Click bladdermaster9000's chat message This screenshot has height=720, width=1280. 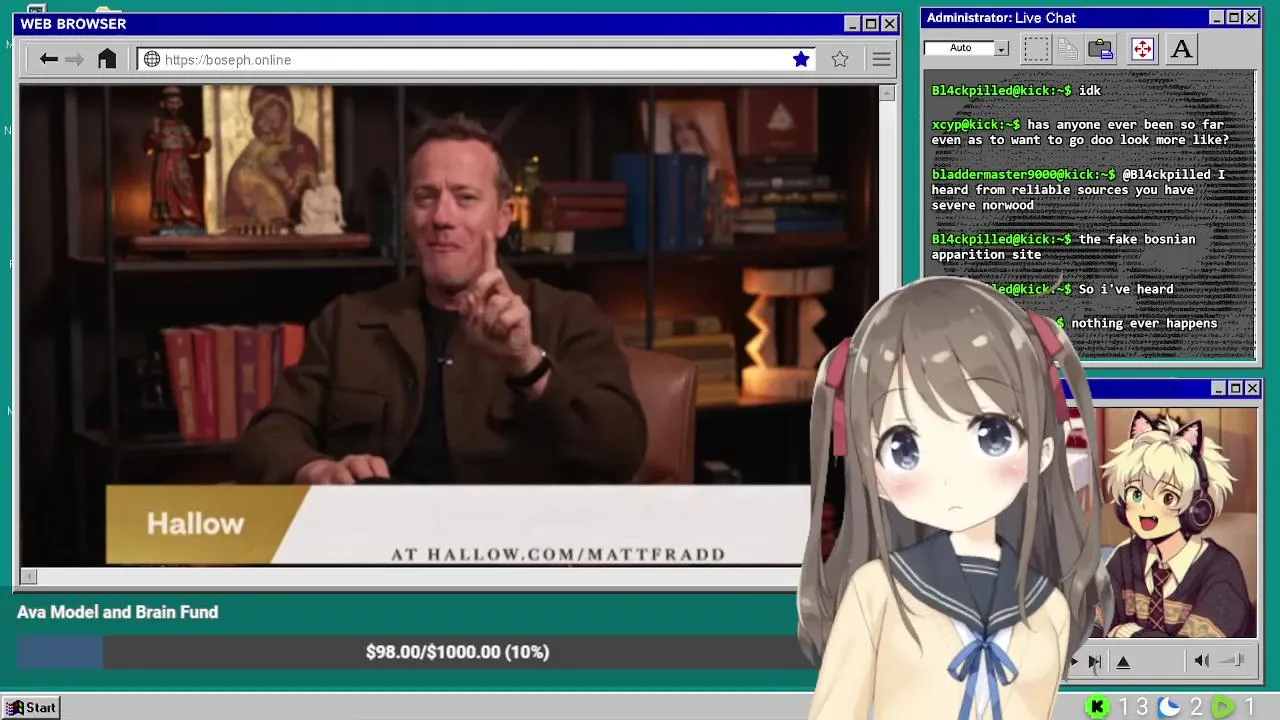[1078, 189]
